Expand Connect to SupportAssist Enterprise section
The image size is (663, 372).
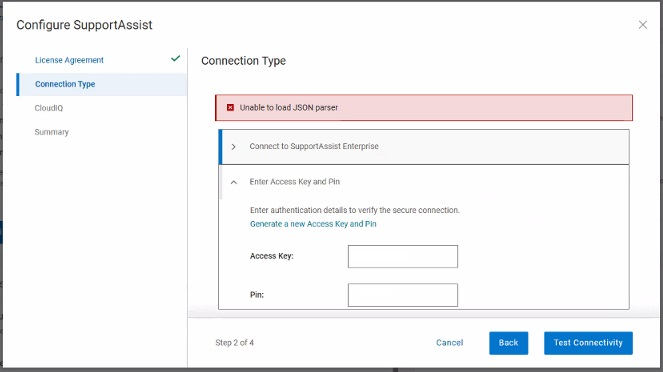click(233, 147)
